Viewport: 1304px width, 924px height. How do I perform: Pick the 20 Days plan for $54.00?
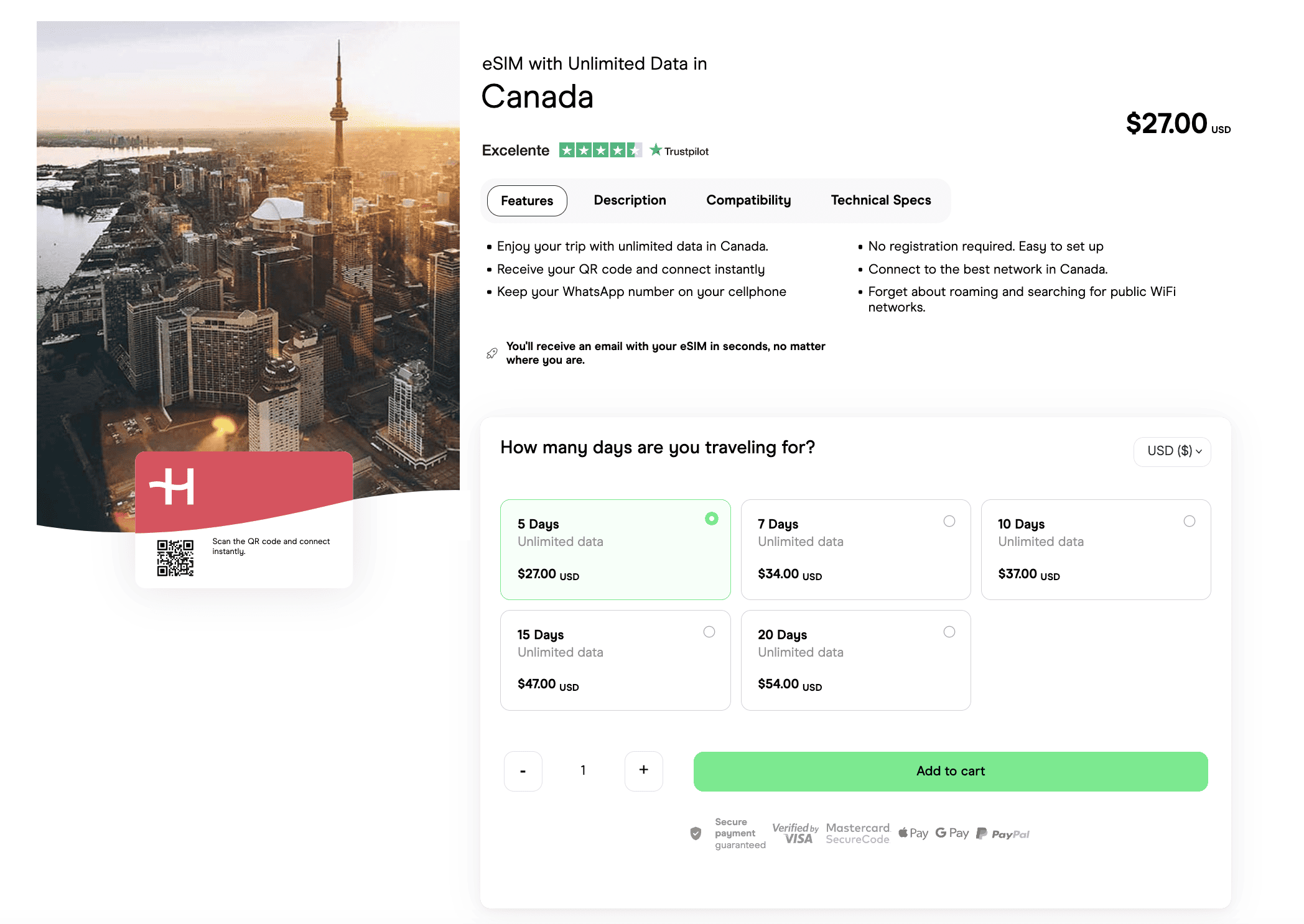click(x=949, y=632)
